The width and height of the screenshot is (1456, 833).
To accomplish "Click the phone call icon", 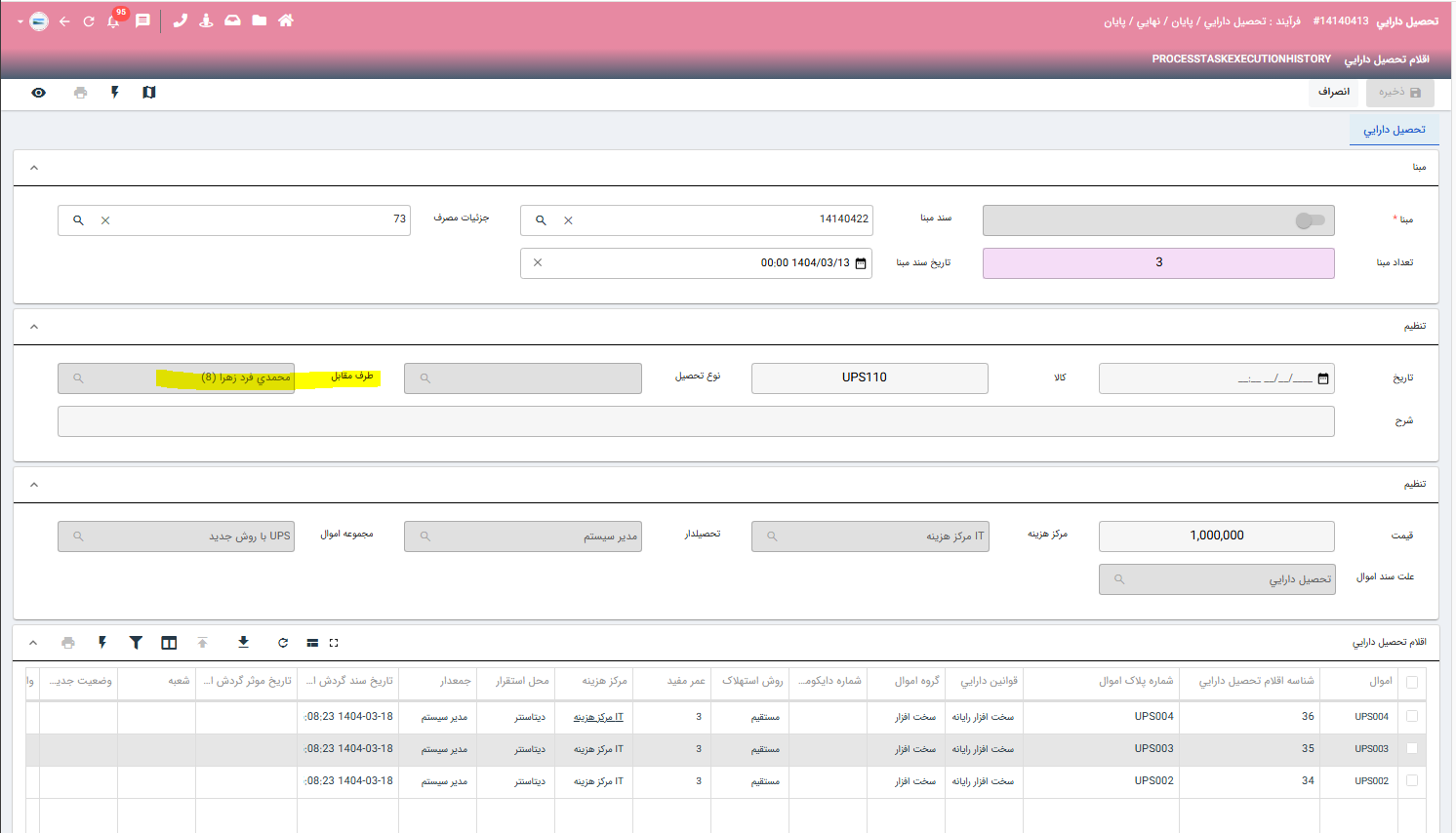I will tap(181, 20).
